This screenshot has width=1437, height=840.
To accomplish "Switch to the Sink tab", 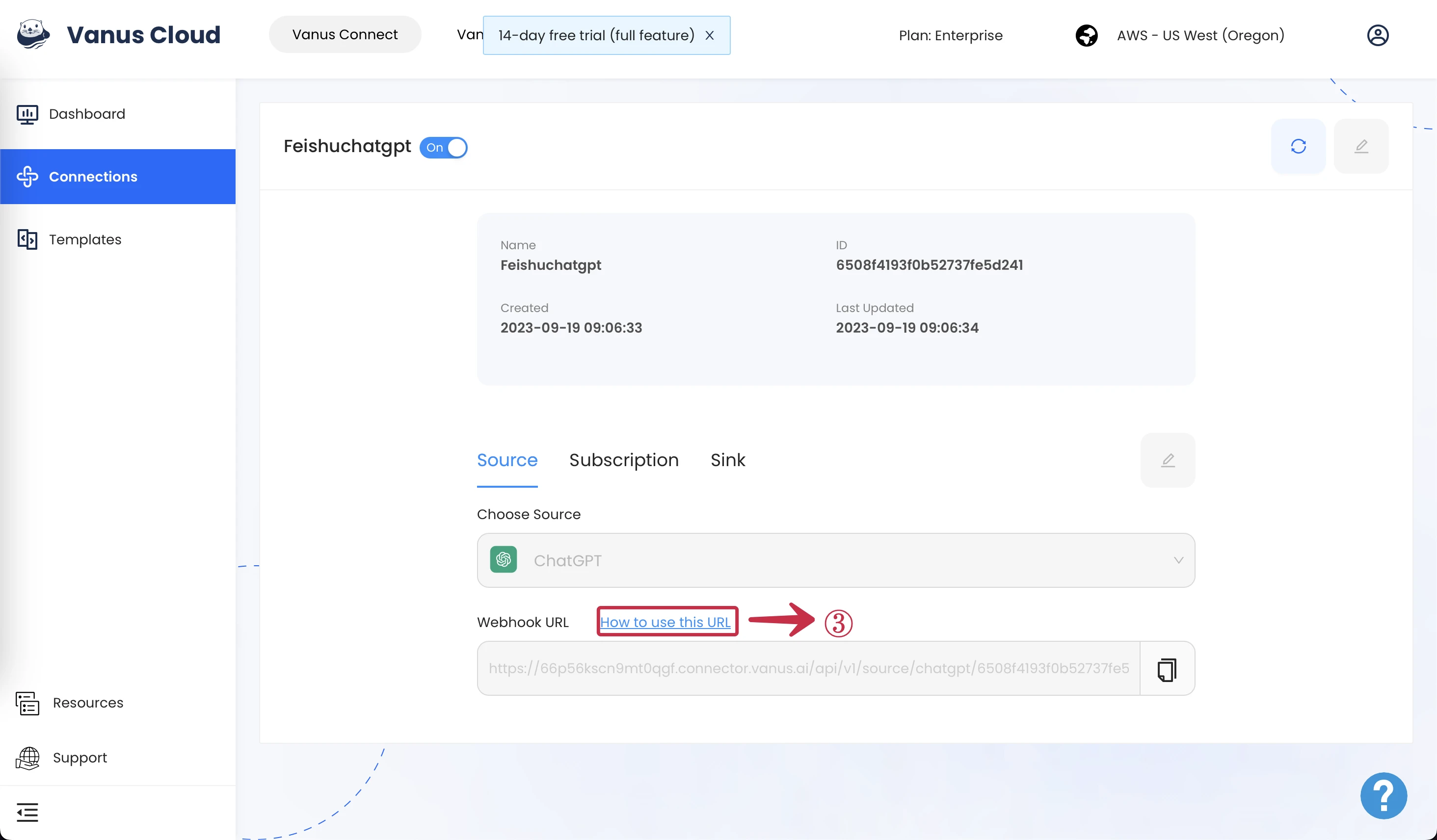I will [x=728, y=460].
